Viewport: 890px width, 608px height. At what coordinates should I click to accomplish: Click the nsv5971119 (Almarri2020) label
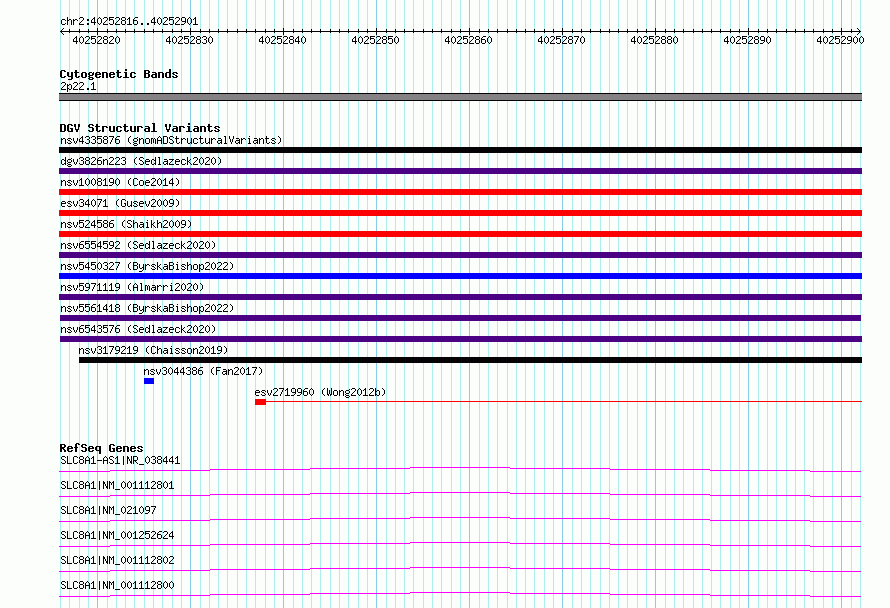click(132, 287)
